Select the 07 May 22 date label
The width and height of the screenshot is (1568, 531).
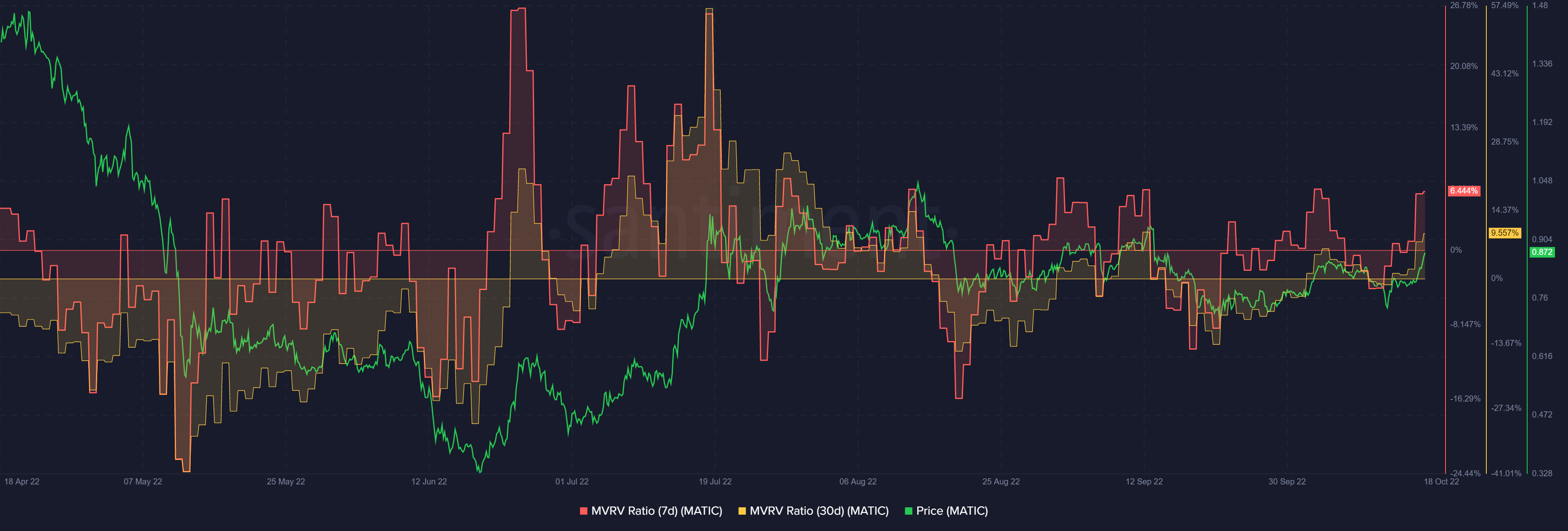143,481
